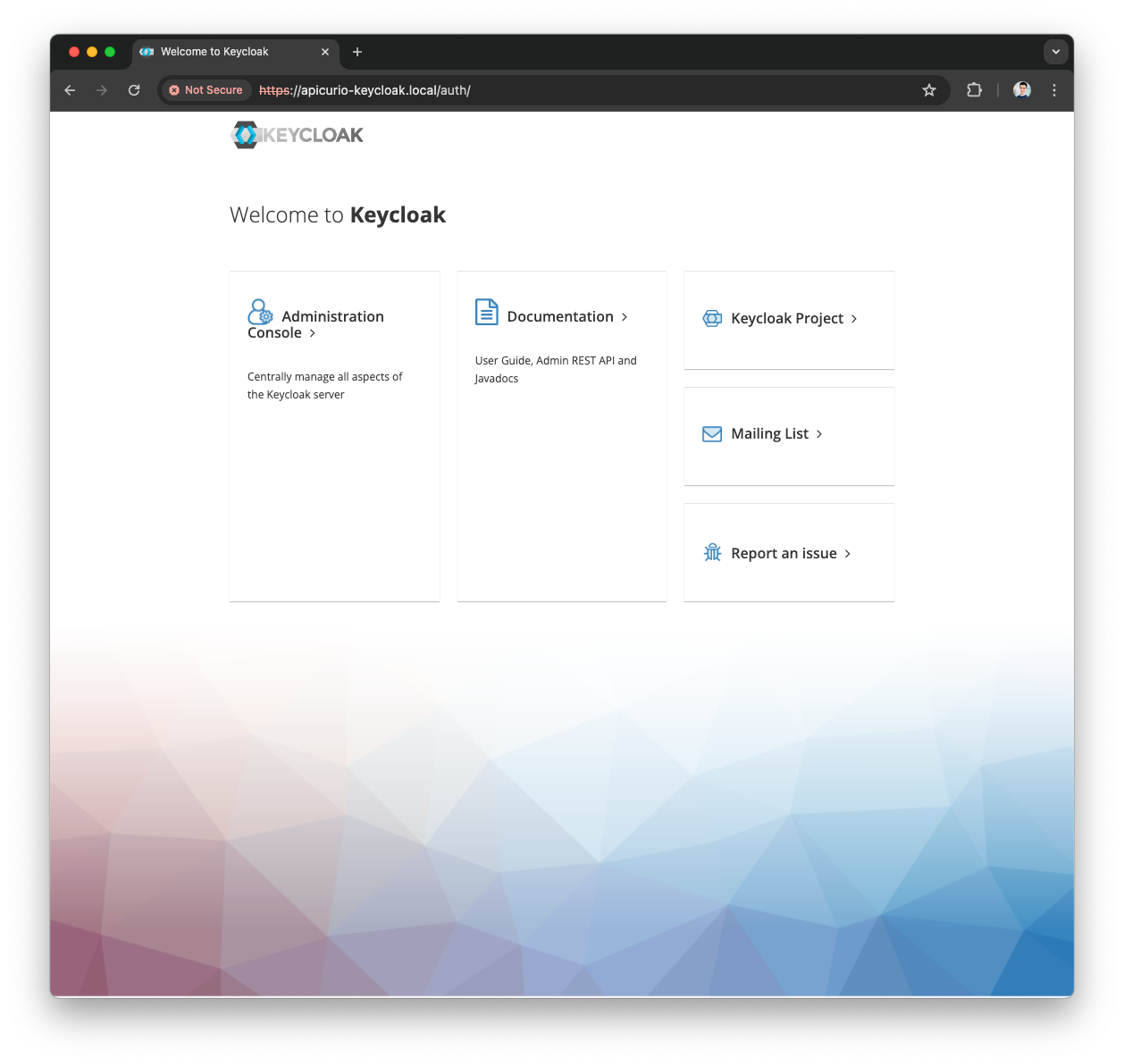1124x1064 pixels.
Task: Expand the Administration Console chevron
Action: coord(312,332)
